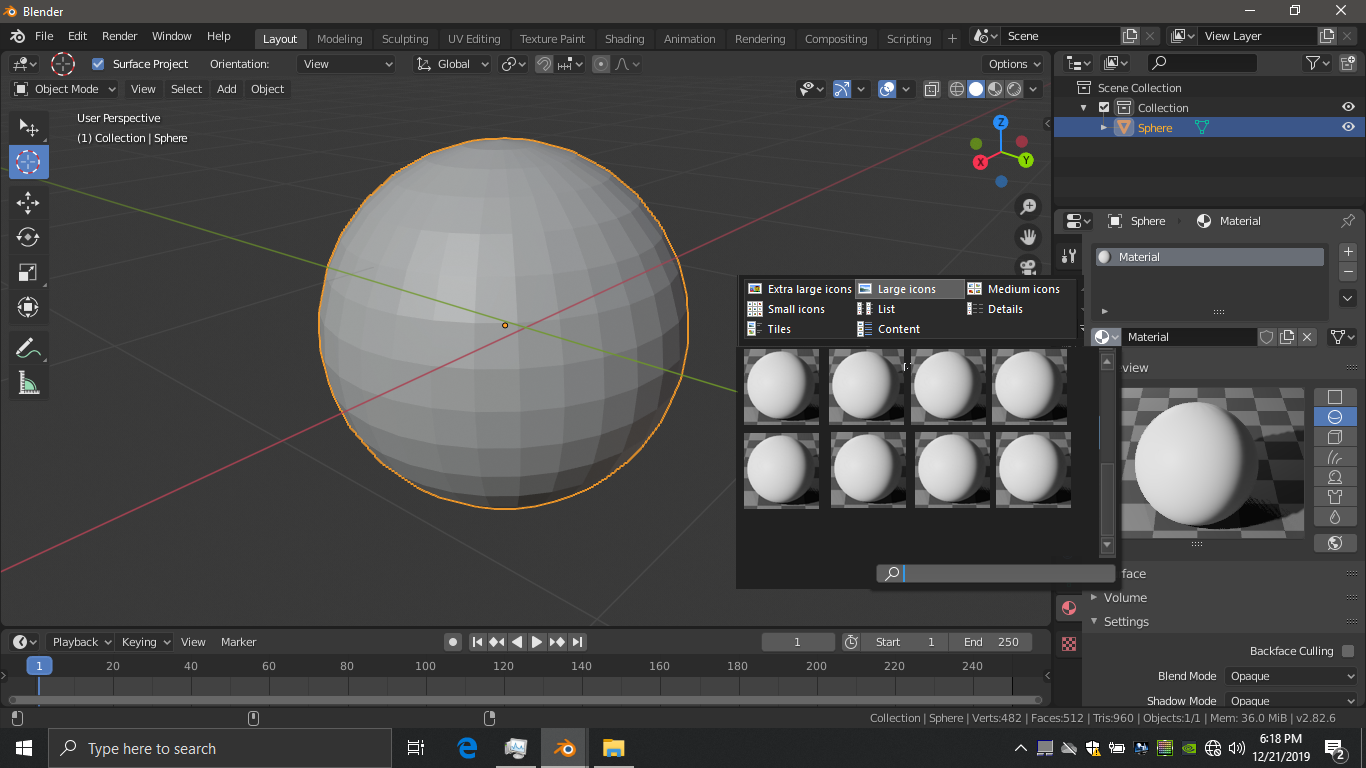This screenshot has height=768, width=1366.
Task: Choose the hair strands preview icon
Action: (x=1335, y=457)
